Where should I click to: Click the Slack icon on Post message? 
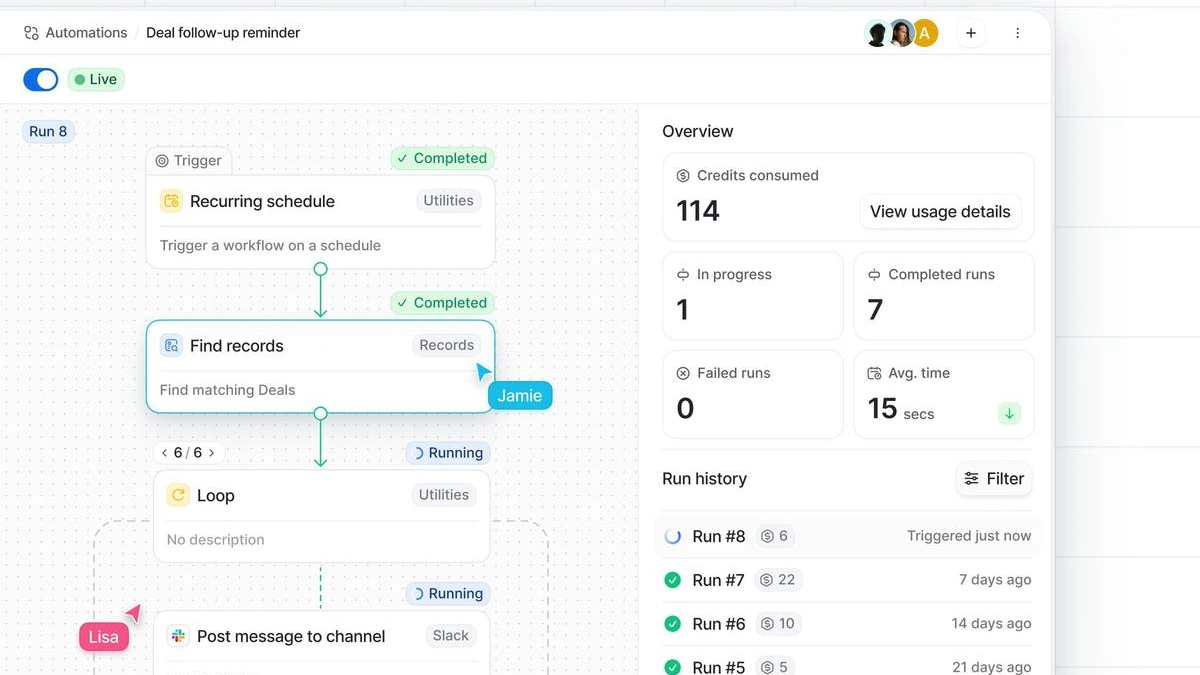(178, 636)
